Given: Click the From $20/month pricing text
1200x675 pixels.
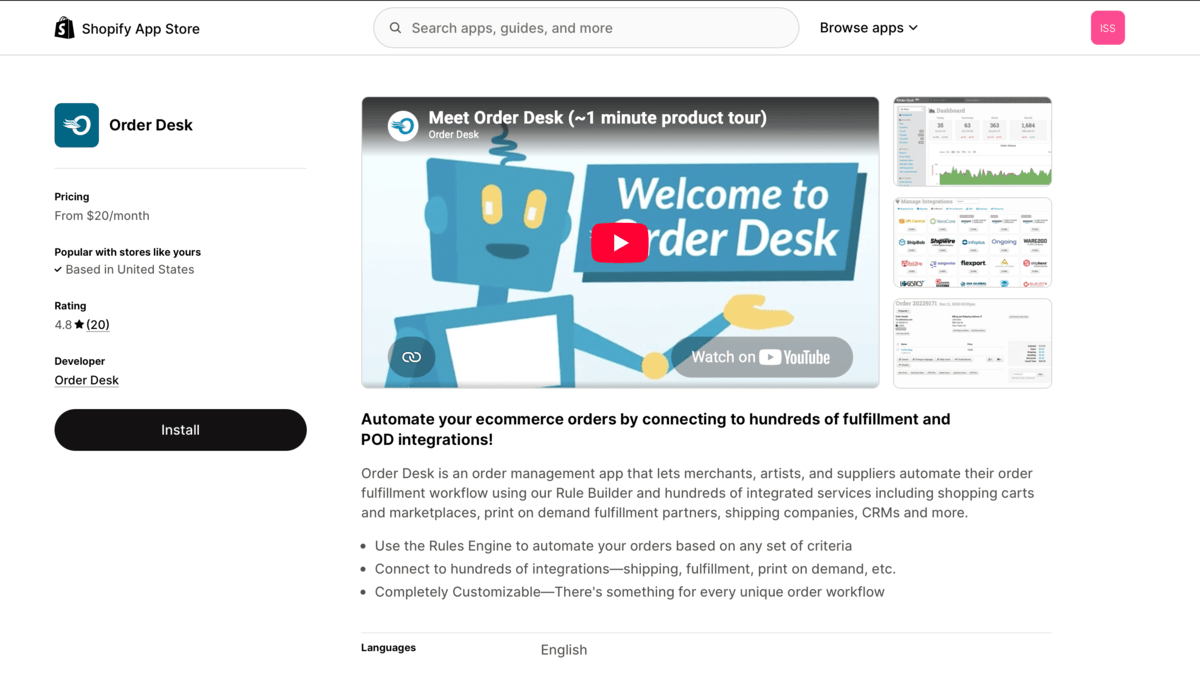Looking at the screenshot, I should point(102,216).
